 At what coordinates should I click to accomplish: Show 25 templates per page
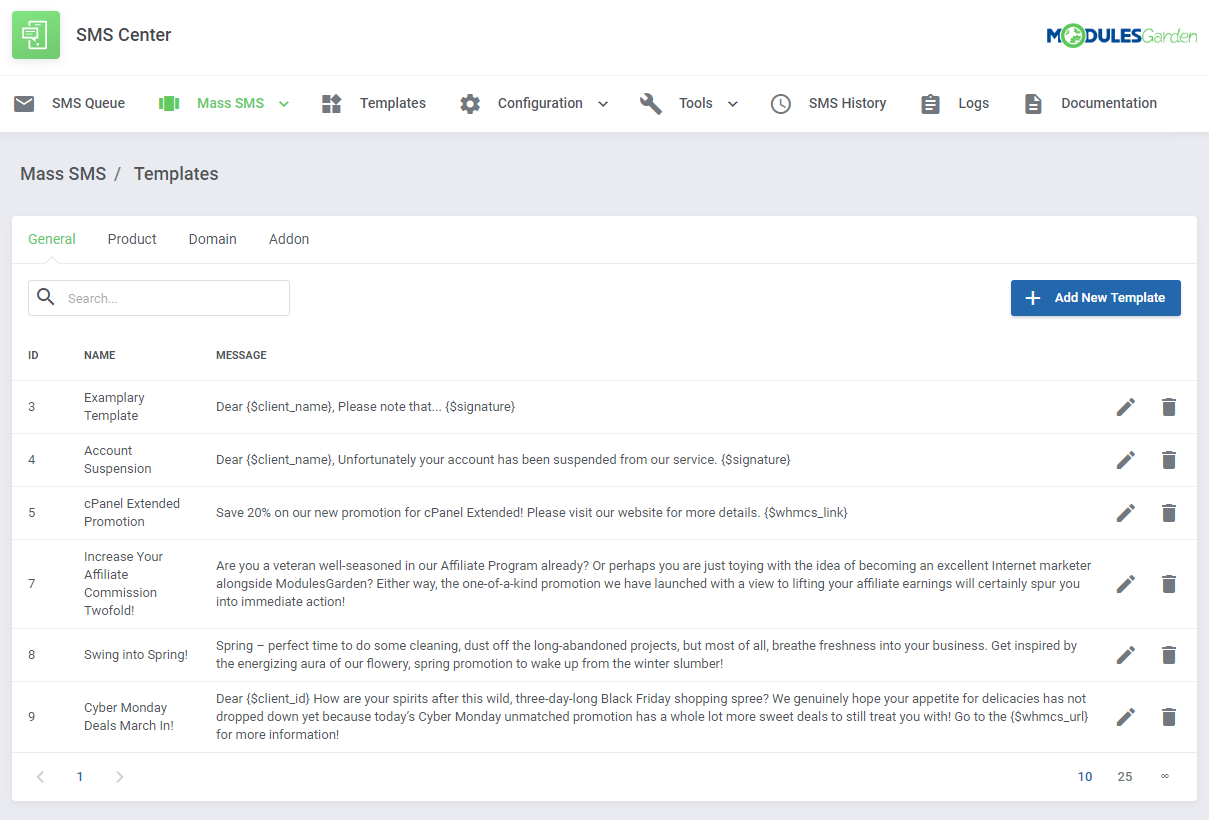coord(1124,776)
